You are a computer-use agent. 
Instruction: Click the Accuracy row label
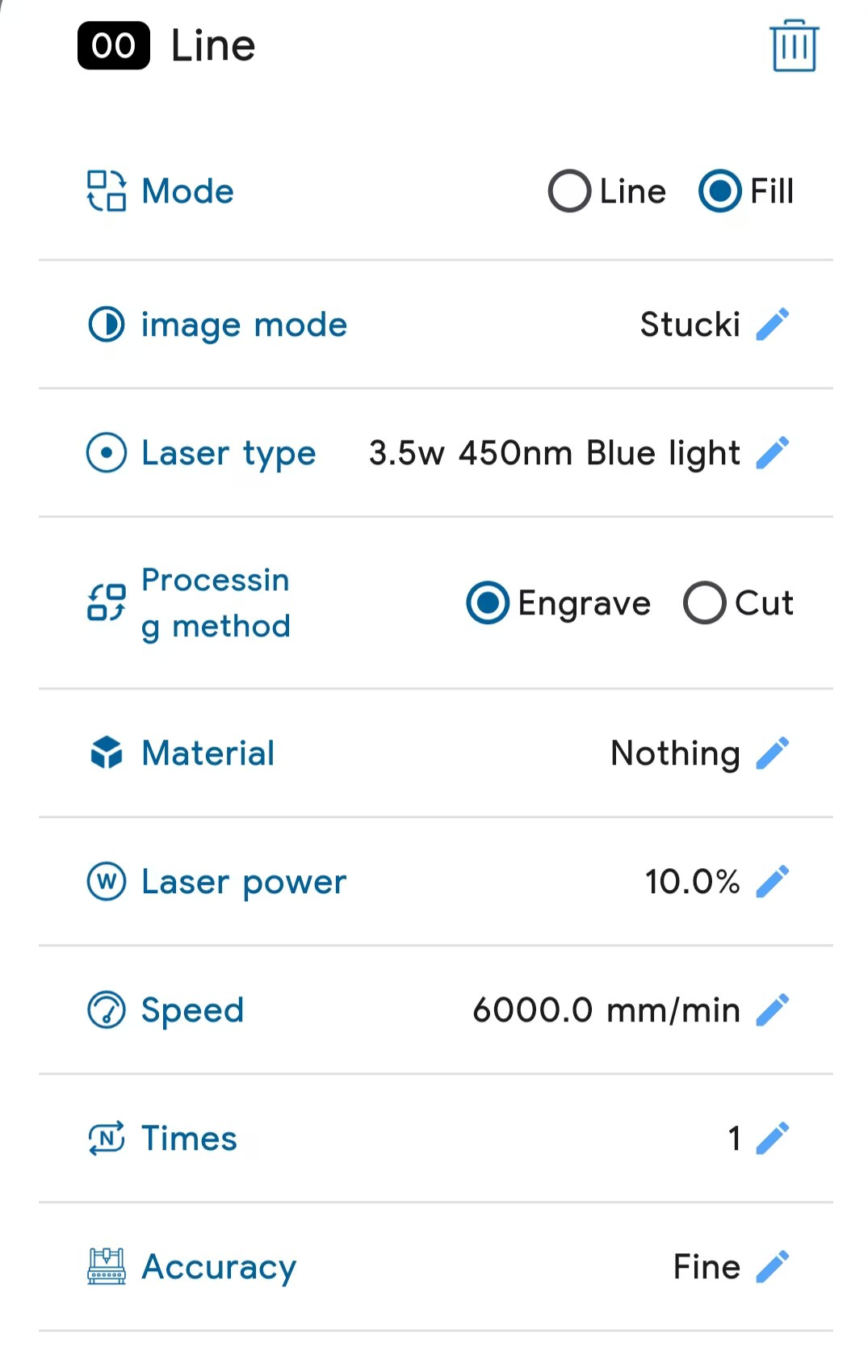(219, 1267)
